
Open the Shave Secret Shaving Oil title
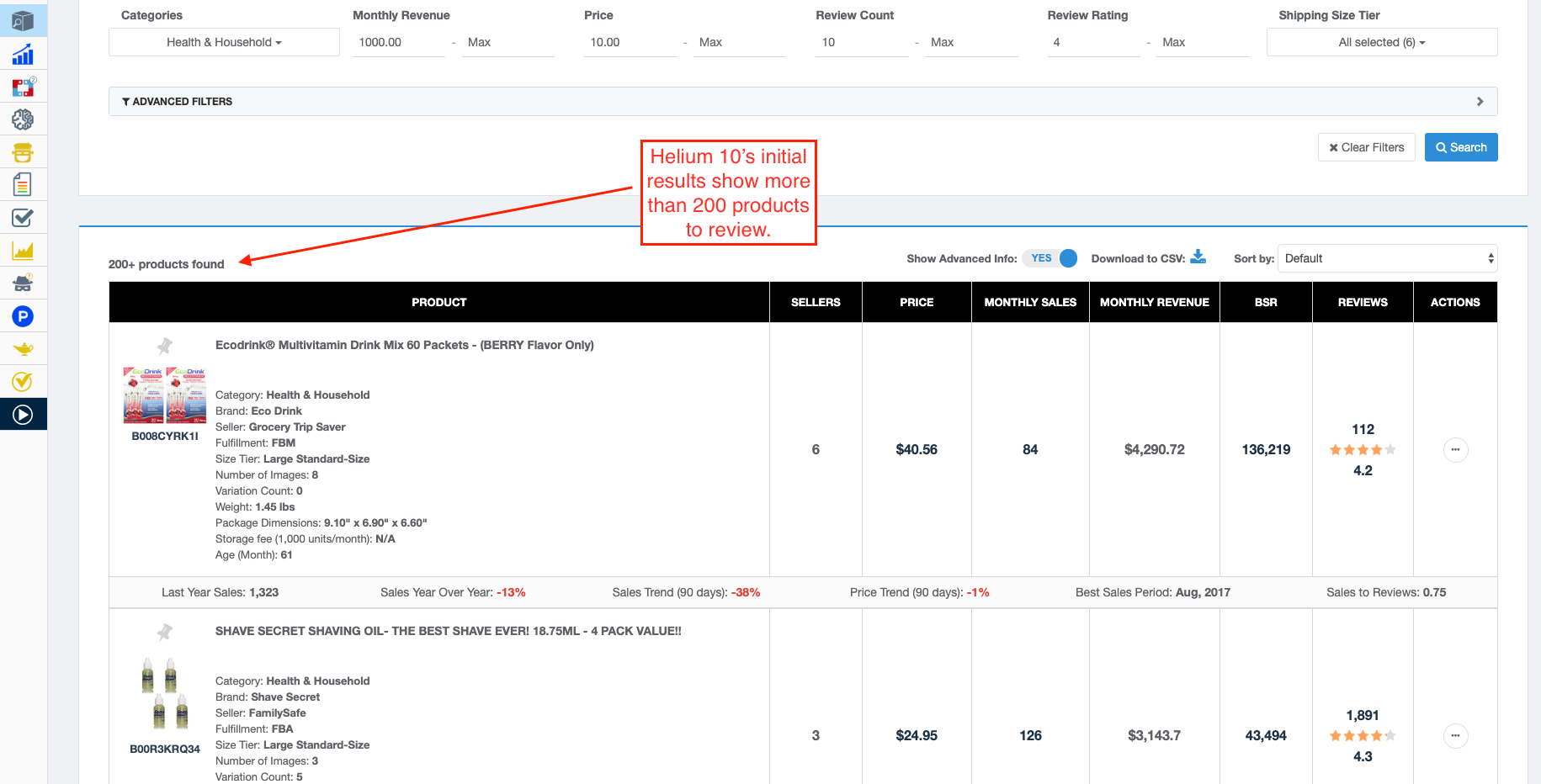click(x=449, y=631)
